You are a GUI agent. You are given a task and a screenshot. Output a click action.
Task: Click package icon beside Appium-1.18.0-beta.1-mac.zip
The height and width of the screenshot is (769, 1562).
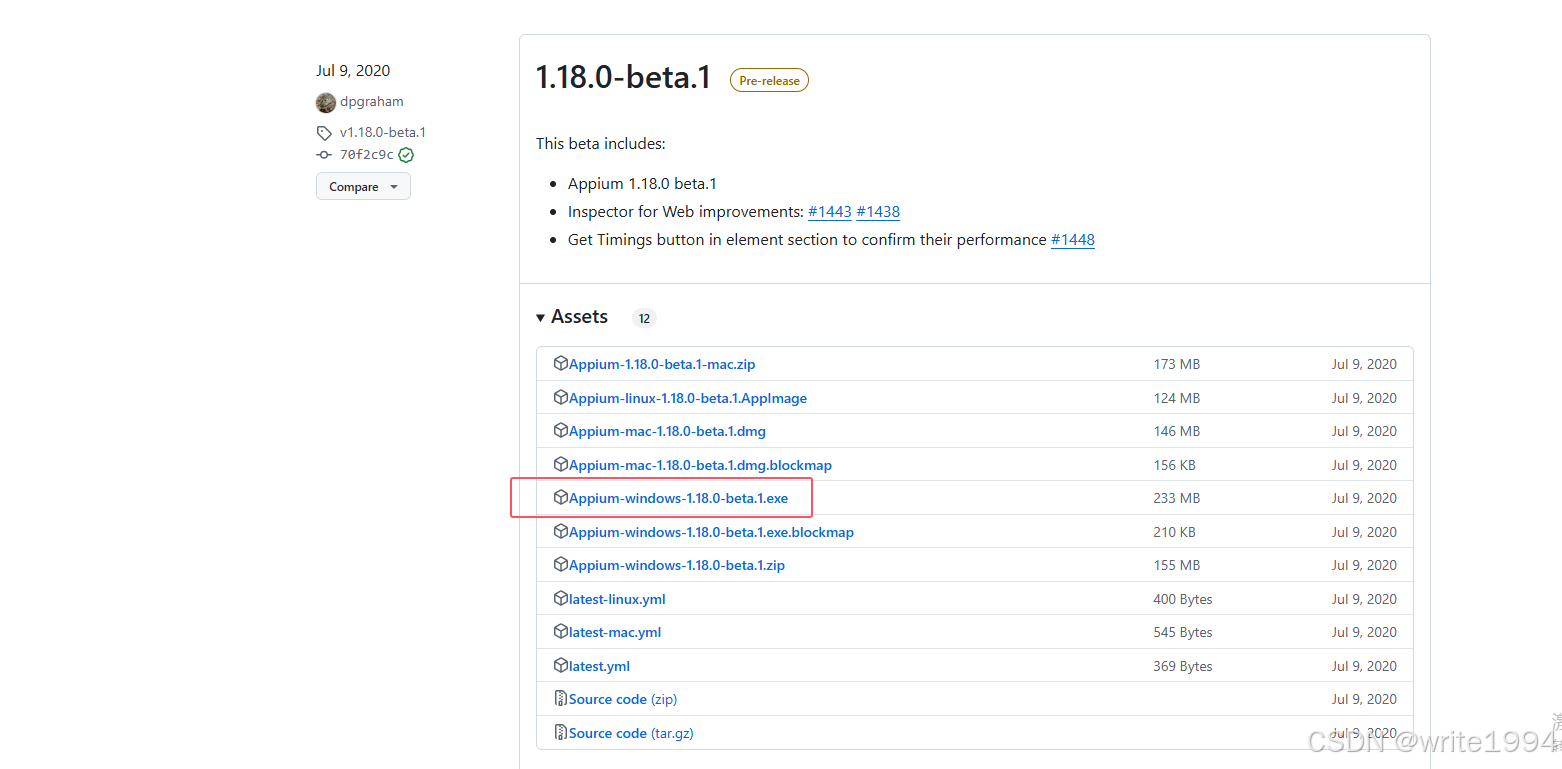pos(561,364)
